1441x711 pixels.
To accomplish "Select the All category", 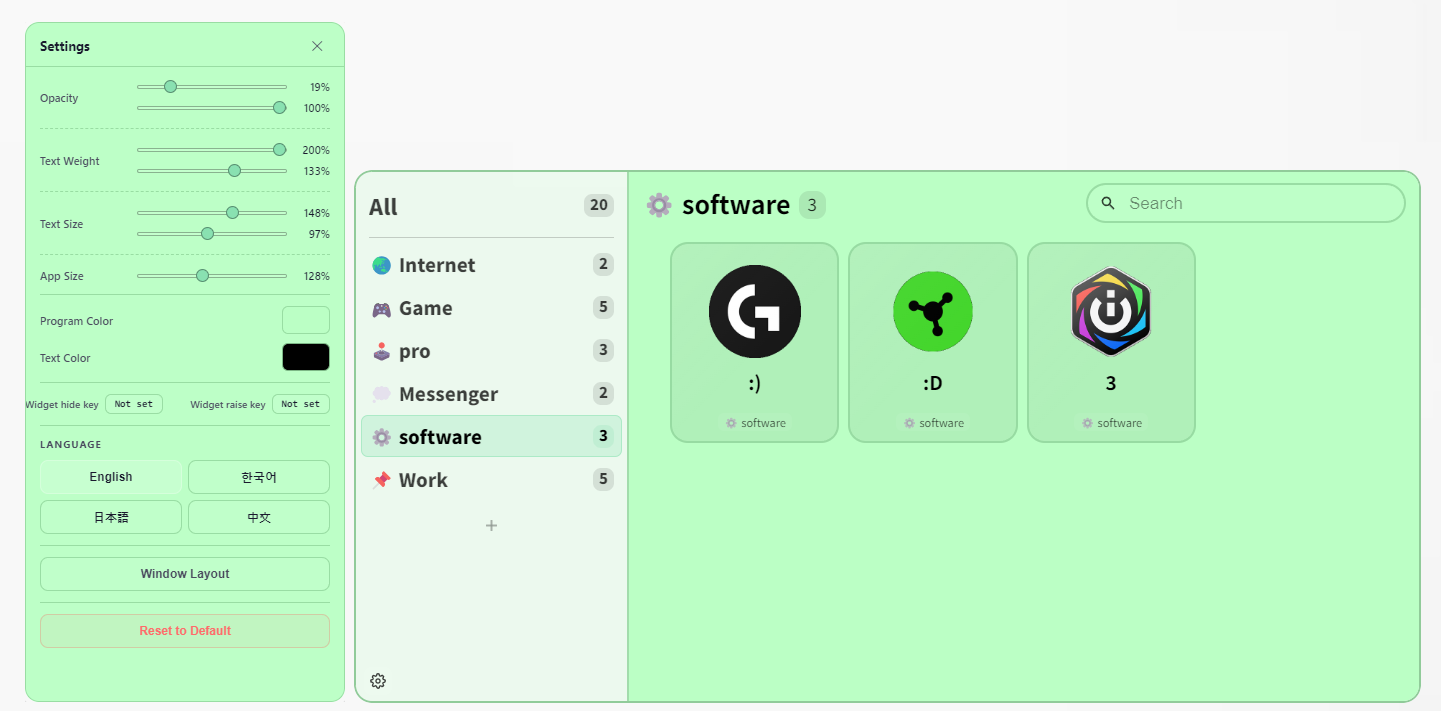I will (x=491, y=207).
